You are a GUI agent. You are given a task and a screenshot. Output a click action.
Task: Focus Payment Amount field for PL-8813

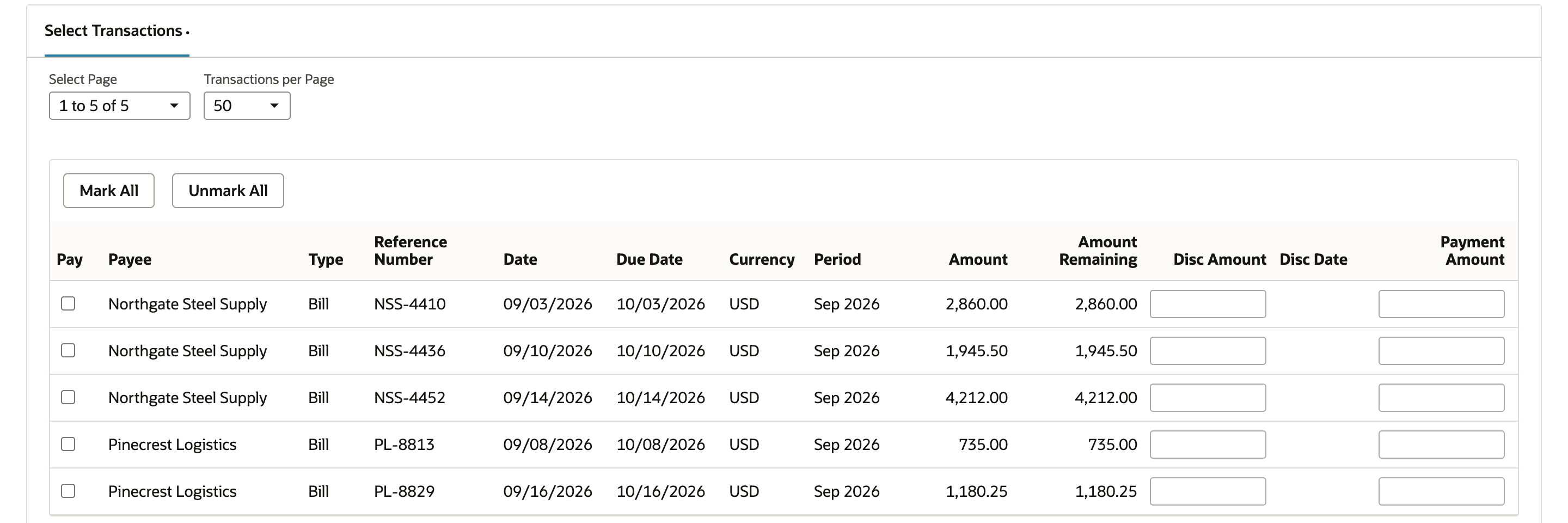(1441, 445)
